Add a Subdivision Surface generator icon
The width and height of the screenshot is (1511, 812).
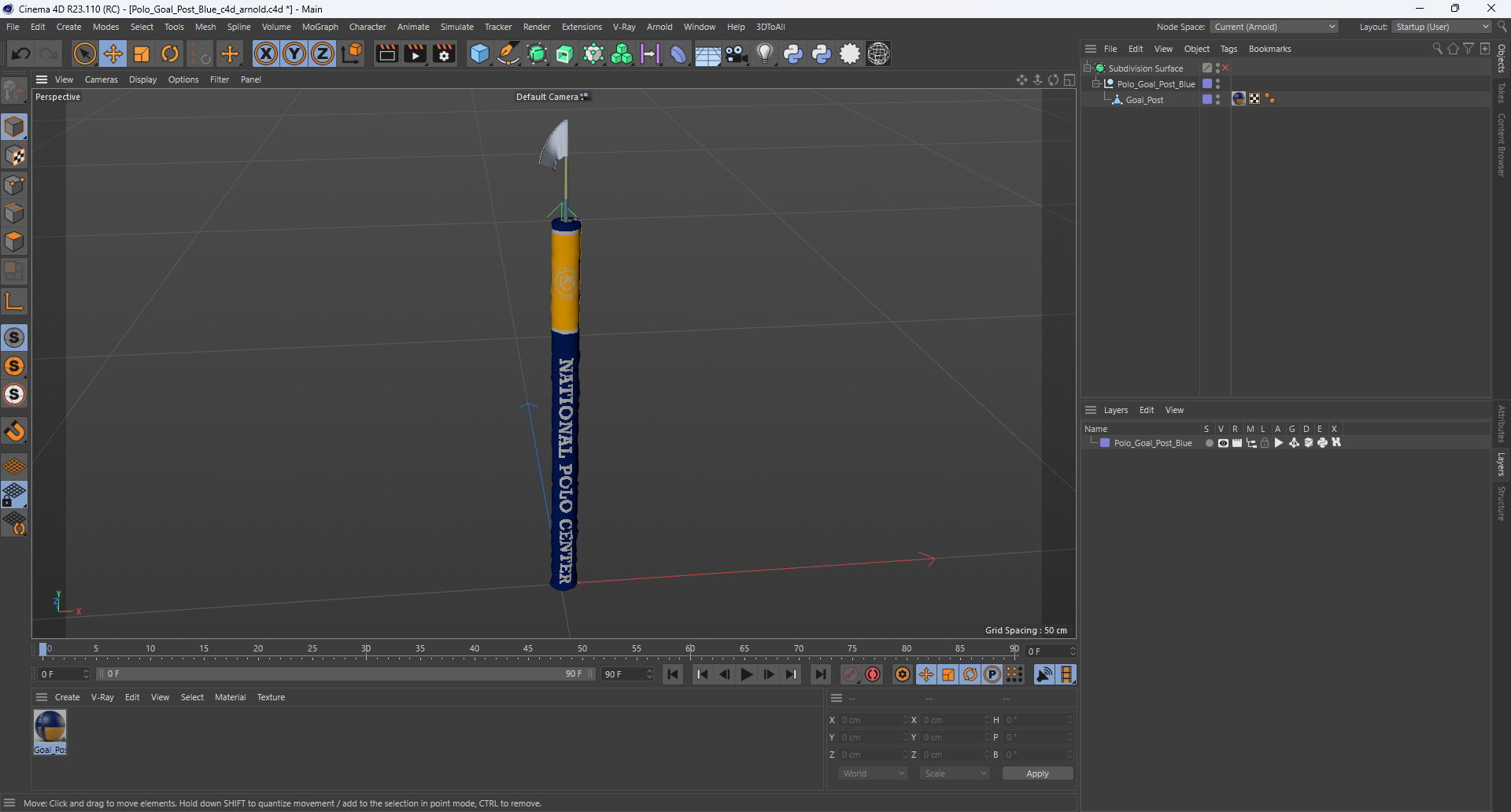point(537,54)
